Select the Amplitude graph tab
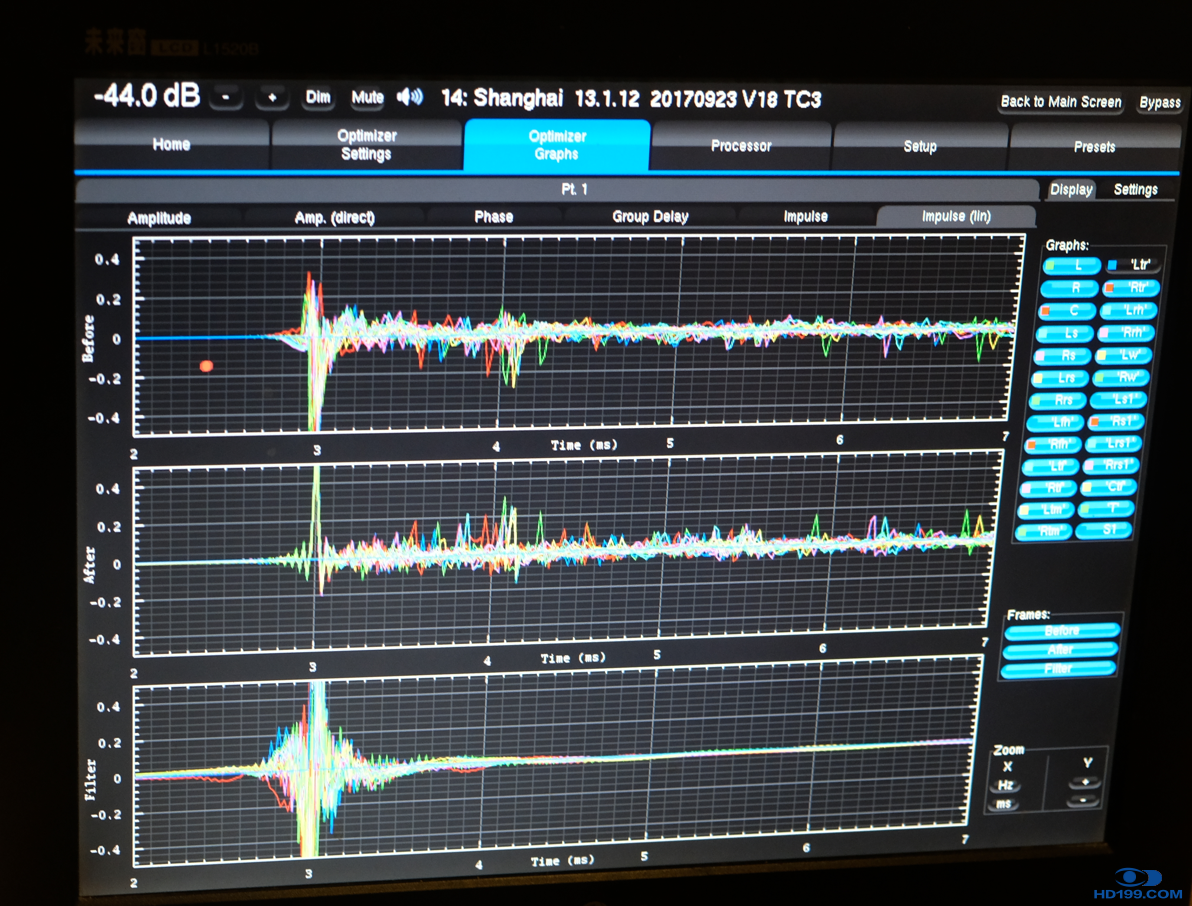The width and height of the screenshot is (1192, 906). pos(159,218)
